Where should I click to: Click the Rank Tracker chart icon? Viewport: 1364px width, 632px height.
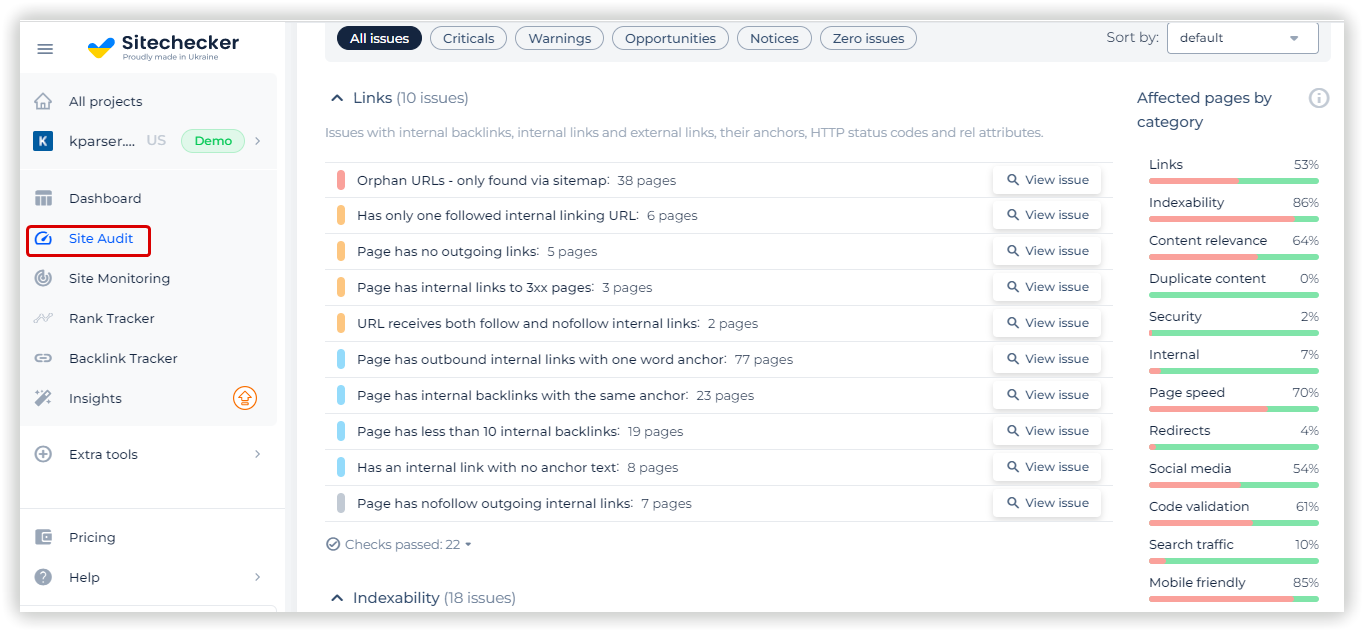pyautogui.click(x=43, y=318)
